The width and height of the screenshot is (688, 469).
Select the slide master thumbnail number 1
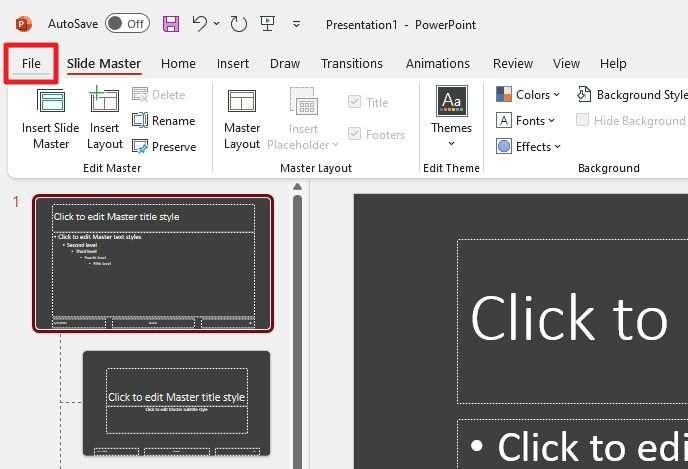[153, 263]
